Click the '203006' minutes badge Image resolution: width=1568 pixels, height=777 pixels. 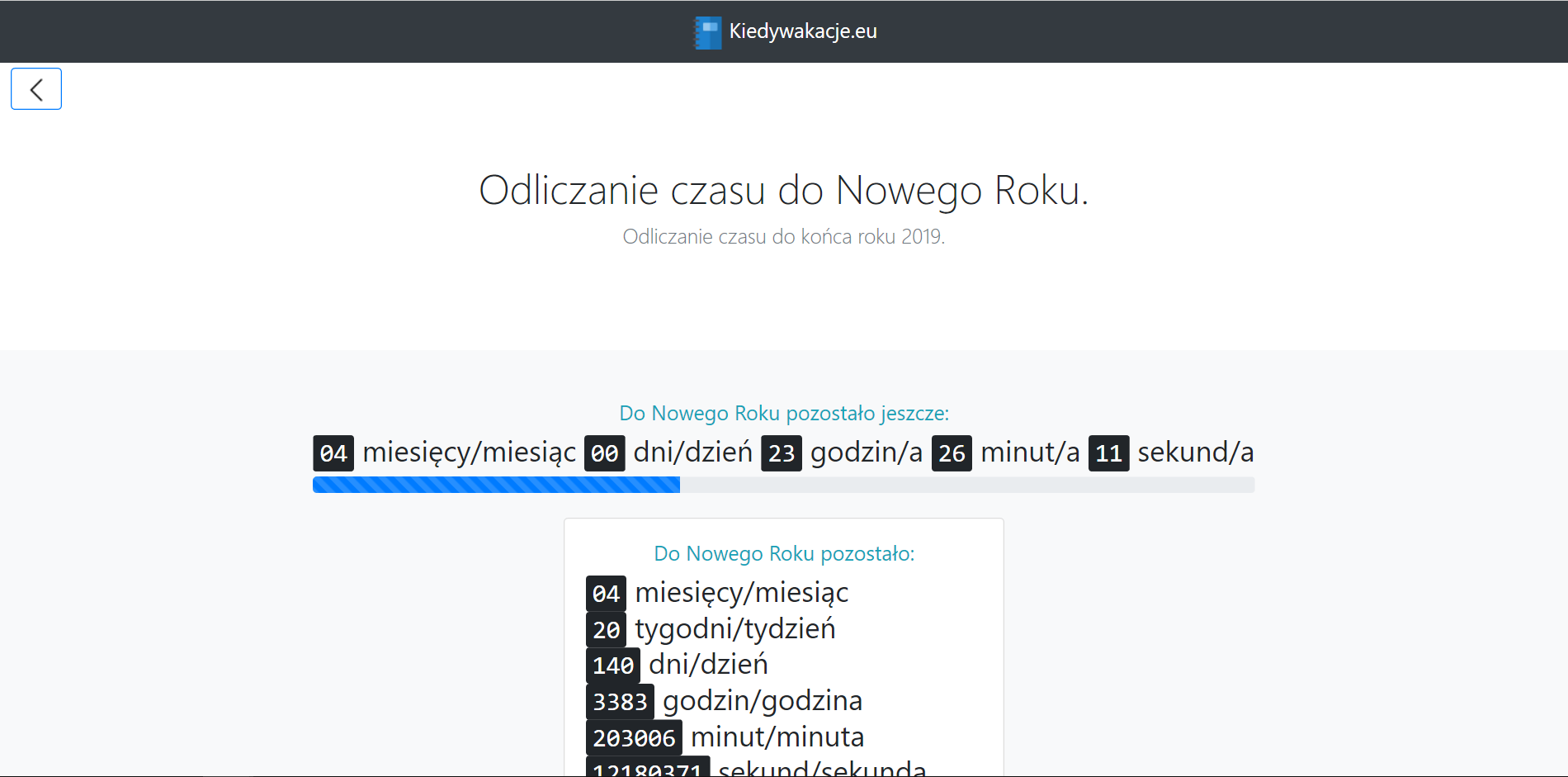634,737
